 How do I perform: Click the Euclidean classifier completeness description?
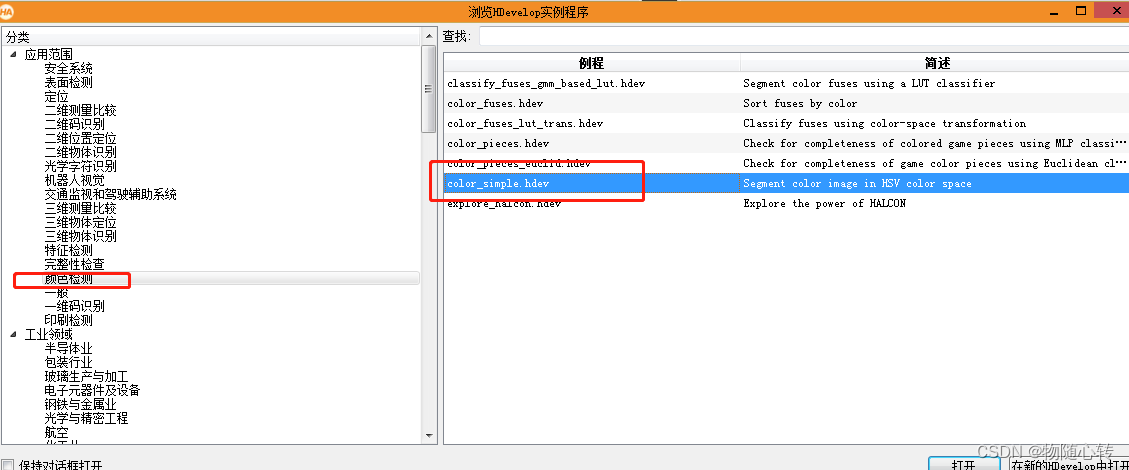[x=935, y=163]
